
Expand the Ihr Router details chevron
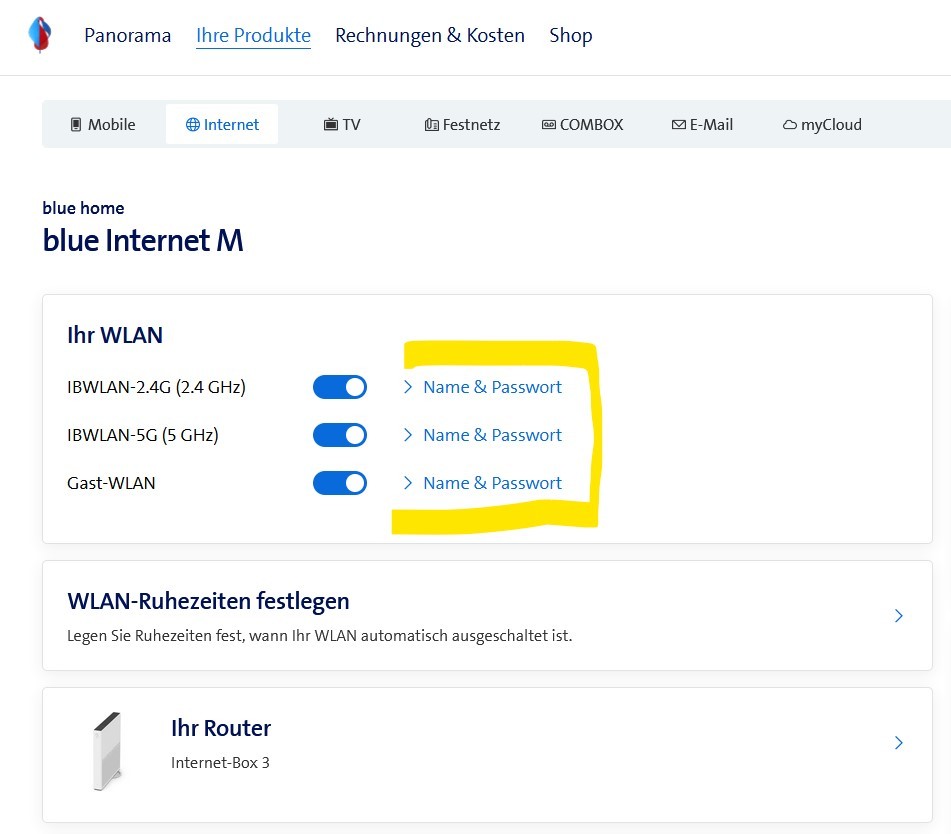coord(898,743)
